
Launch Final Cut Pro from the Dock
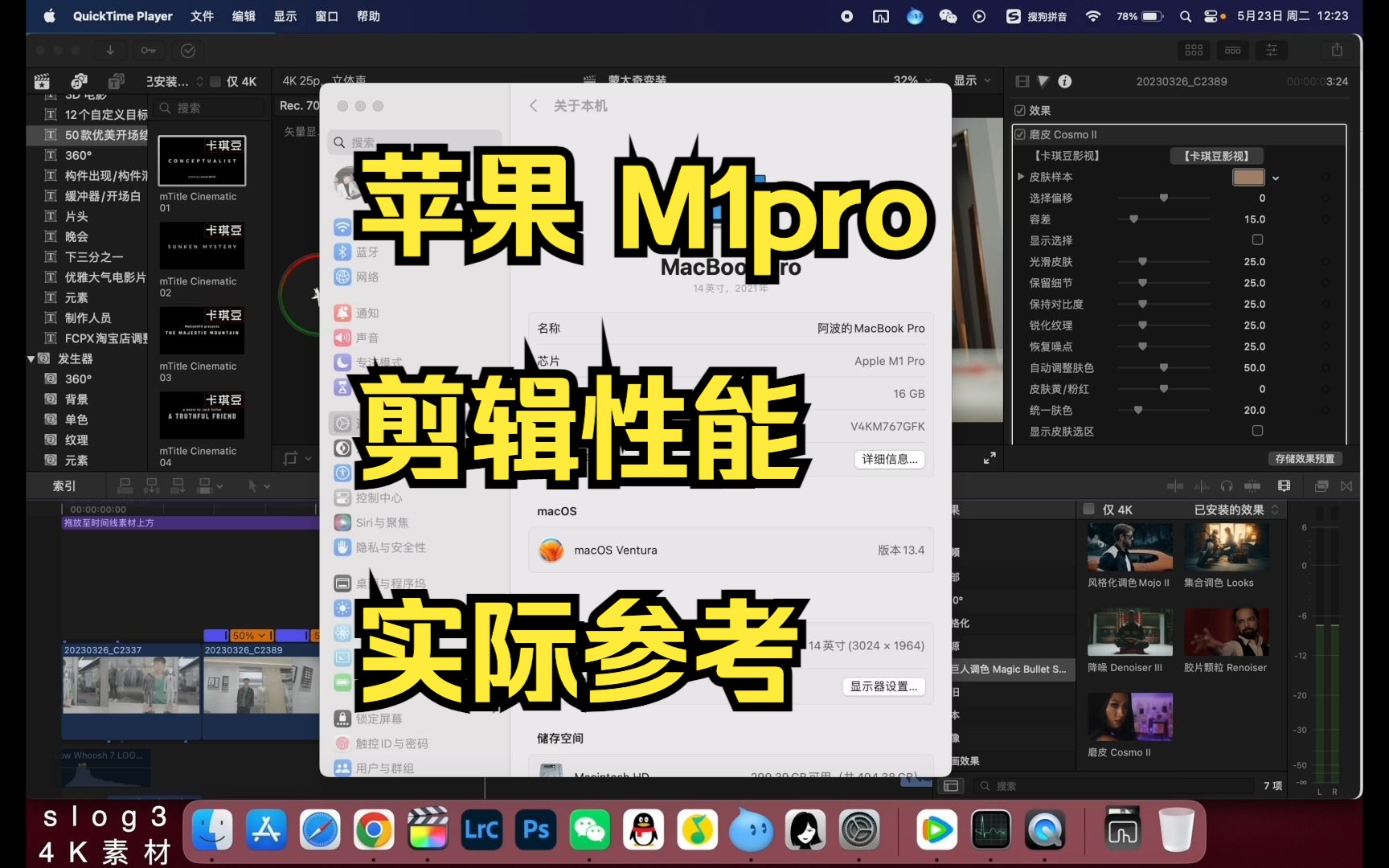(x=428, y=829)
